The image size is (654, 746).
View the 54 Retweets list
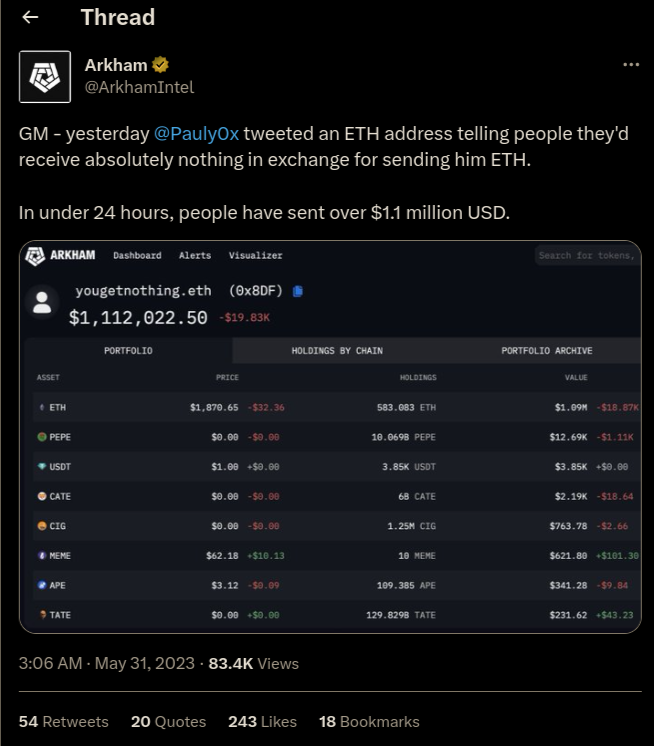[x=64, y=722]
